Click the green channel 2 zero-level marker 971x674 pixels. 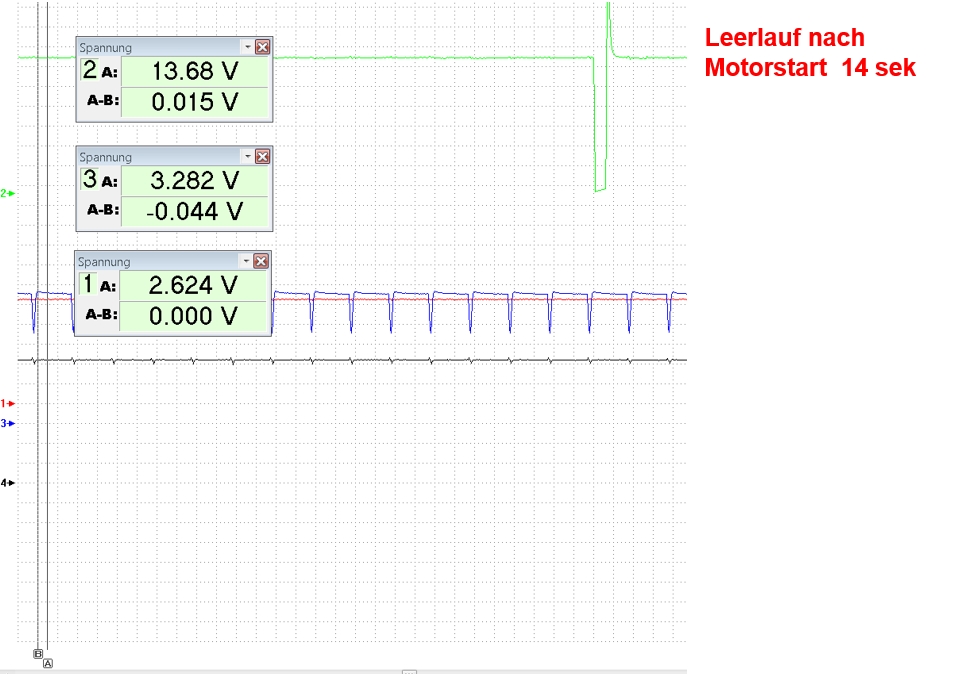(7, 193)
